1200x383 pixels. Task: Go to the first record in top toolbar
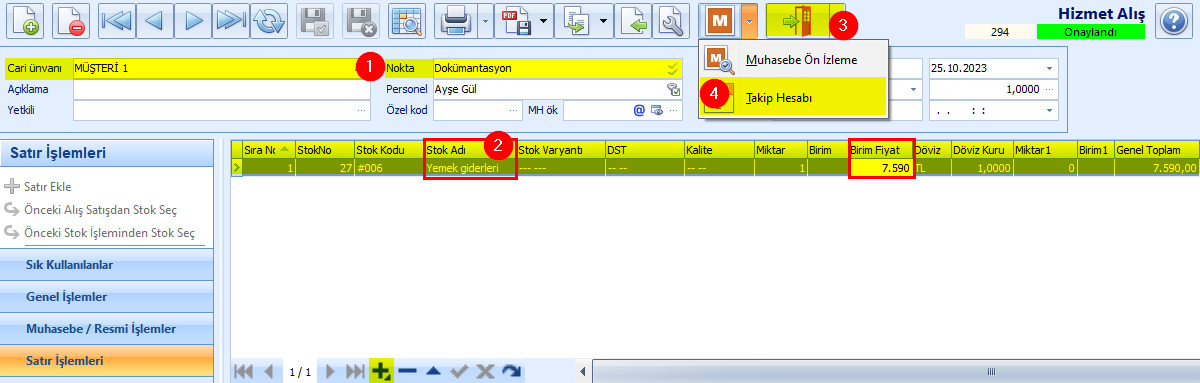pos(116,21)
